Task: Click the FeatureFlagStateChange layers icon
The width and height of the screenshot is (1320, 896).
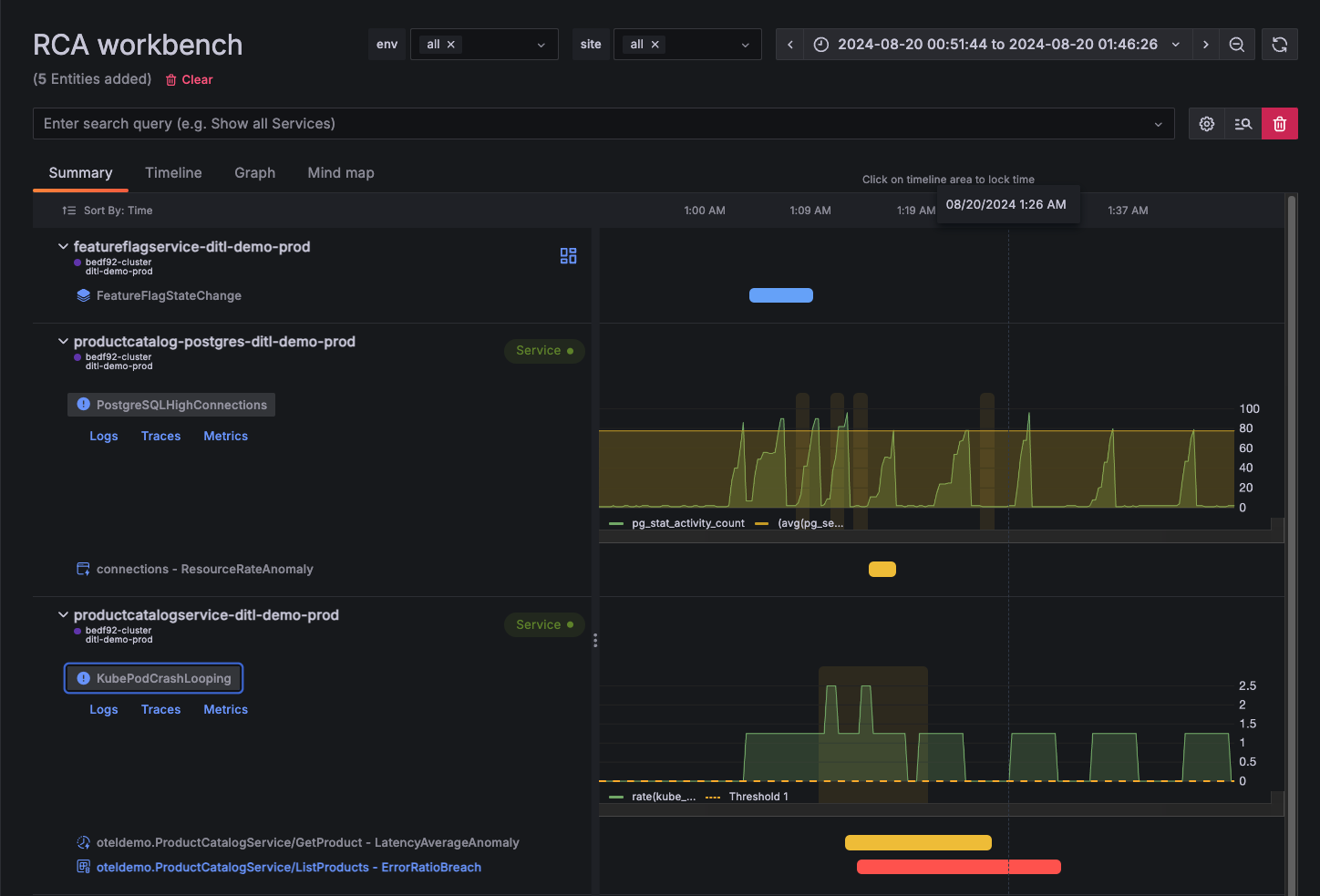Action: 83,294
